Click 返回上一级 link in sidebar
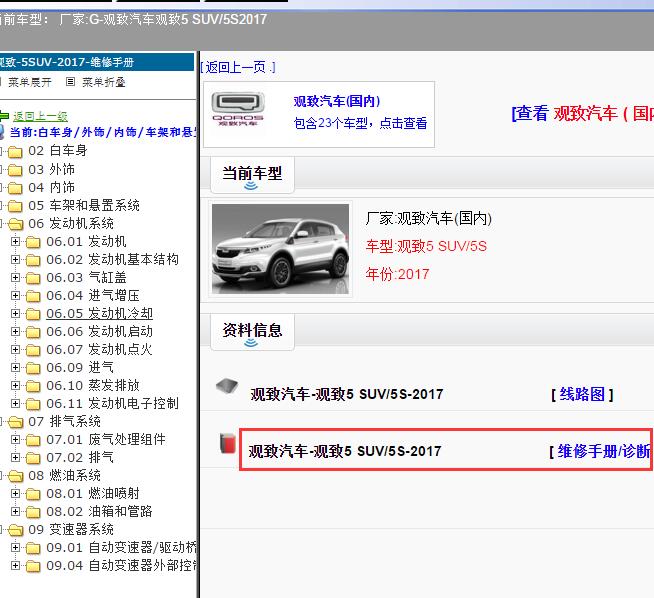The height and width of the screenshot is (598, 654). click(x=40, y=116)
